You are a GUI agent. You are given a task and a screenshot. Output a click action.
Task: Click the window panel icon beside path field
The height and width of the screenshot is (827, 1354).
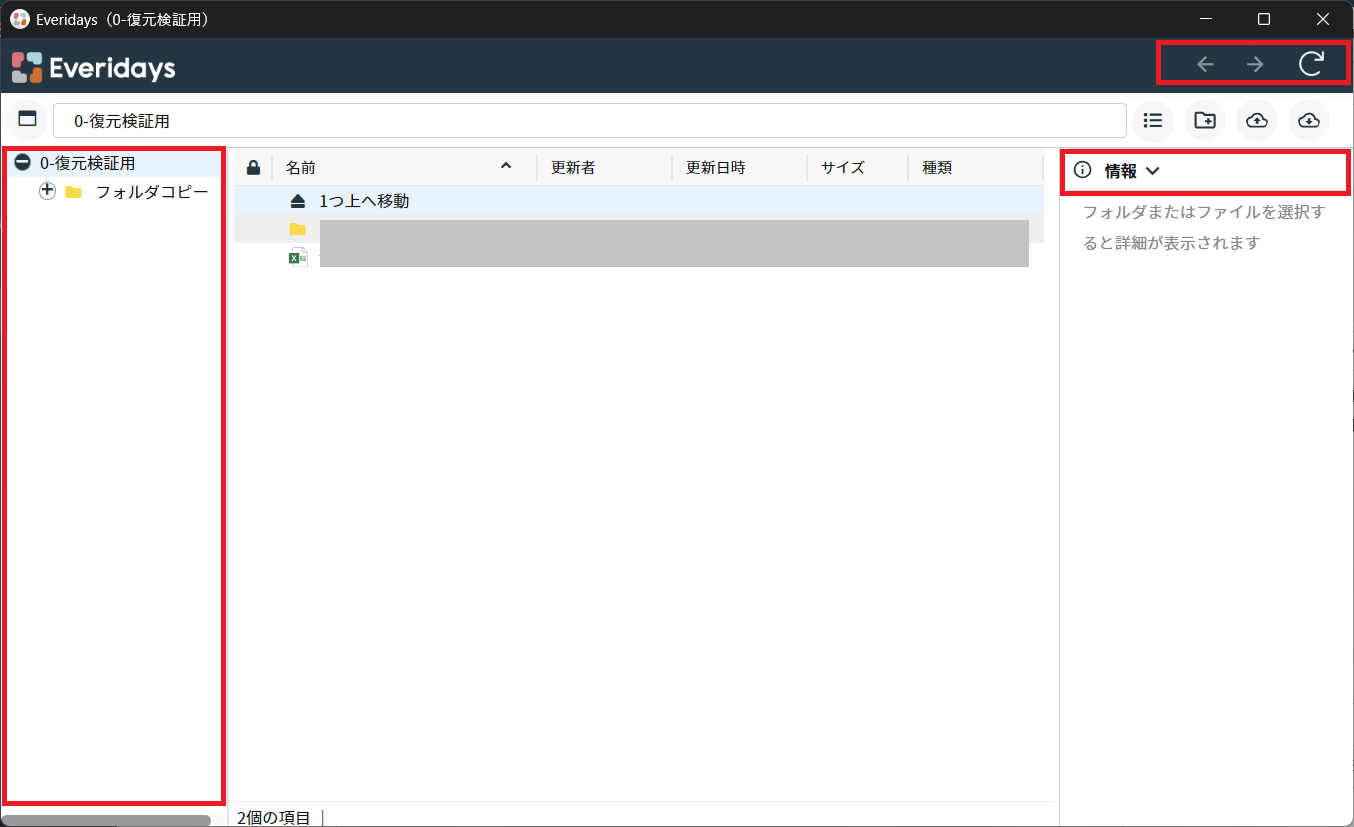[28, 119]
